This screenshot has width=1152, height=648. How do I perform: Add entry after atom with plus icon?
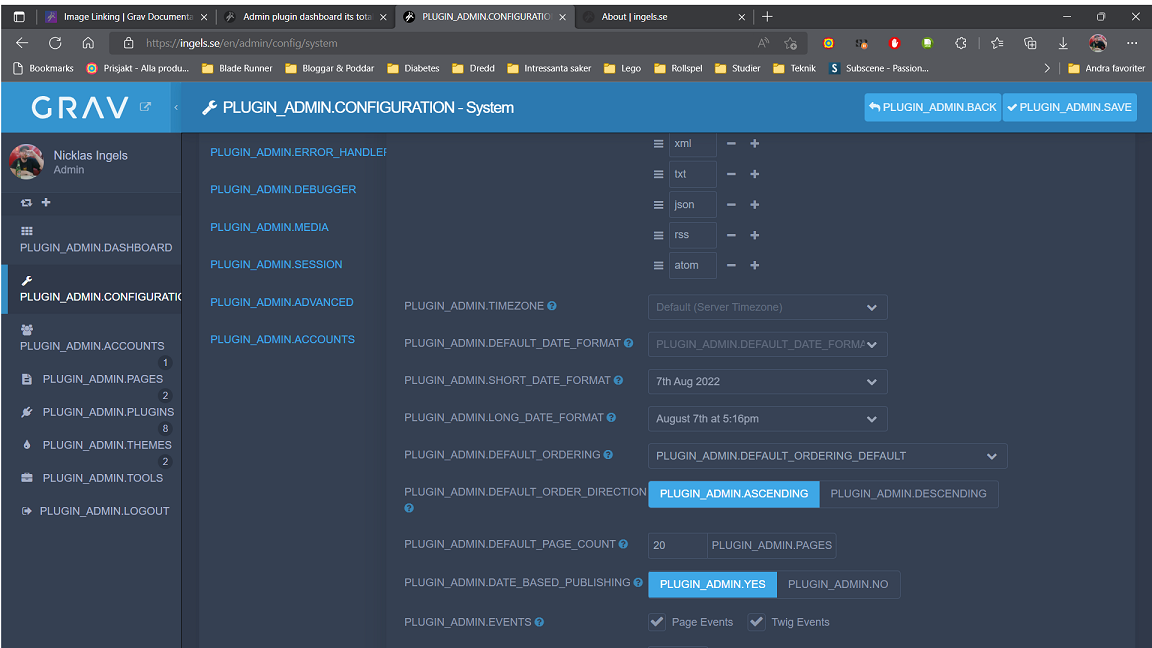coord(755,265)
